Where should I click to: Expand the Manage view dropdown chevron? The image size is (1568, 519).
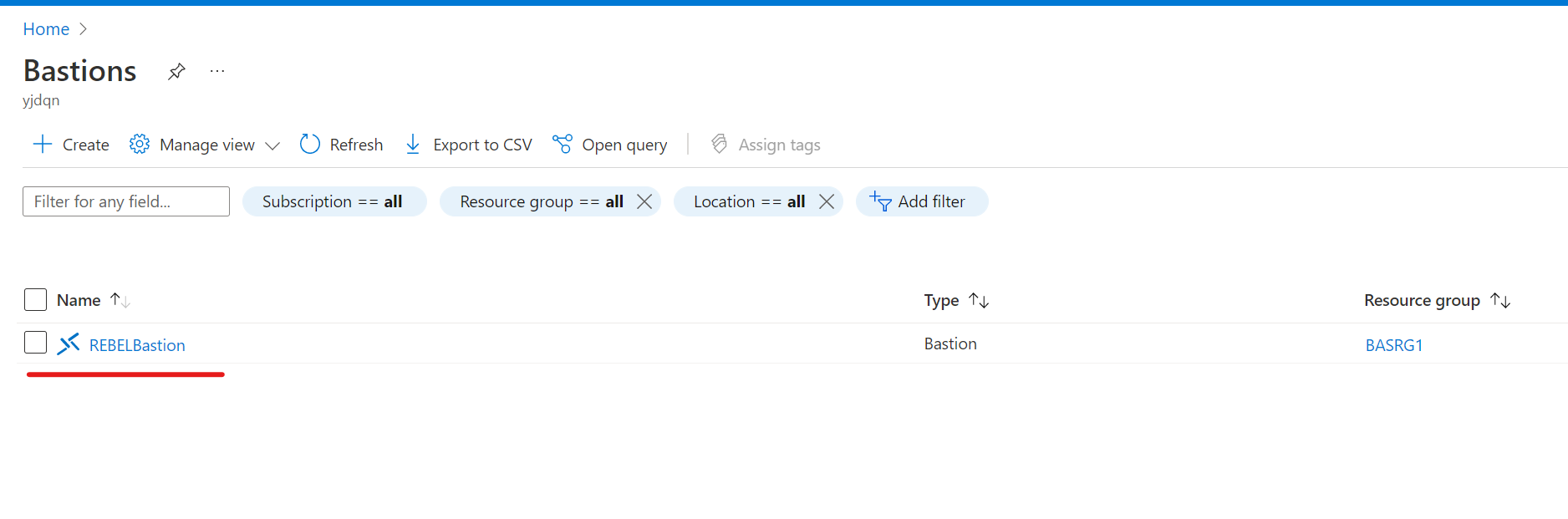coord(272,145)
